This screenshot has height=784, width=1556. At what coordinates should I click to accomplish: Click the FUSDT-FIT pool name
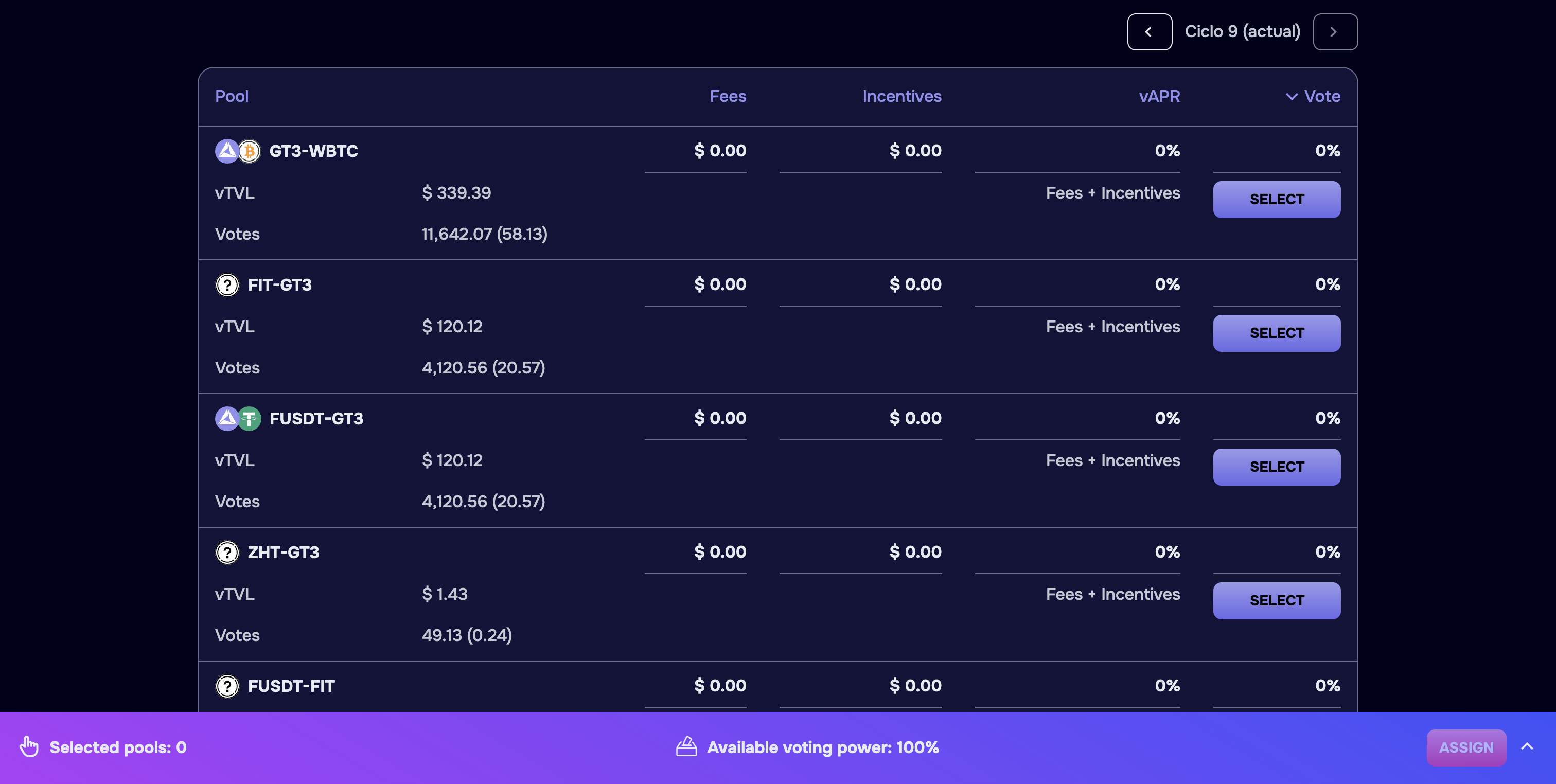(291, 686)
